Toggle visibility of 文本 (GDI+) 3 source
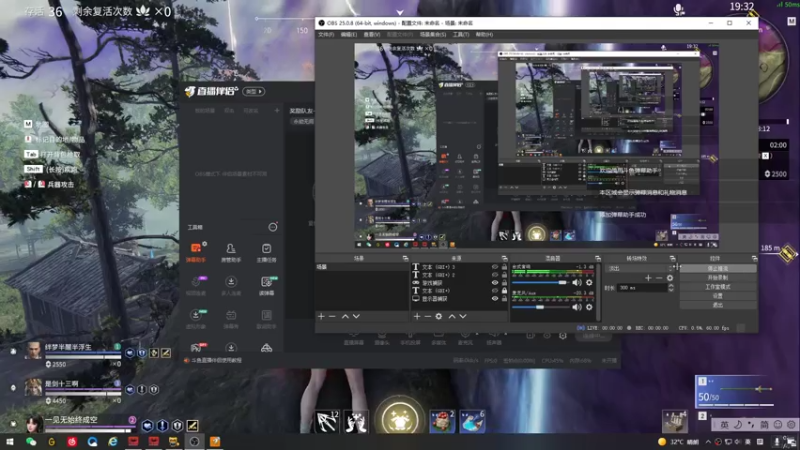 [x=495, y=267]
